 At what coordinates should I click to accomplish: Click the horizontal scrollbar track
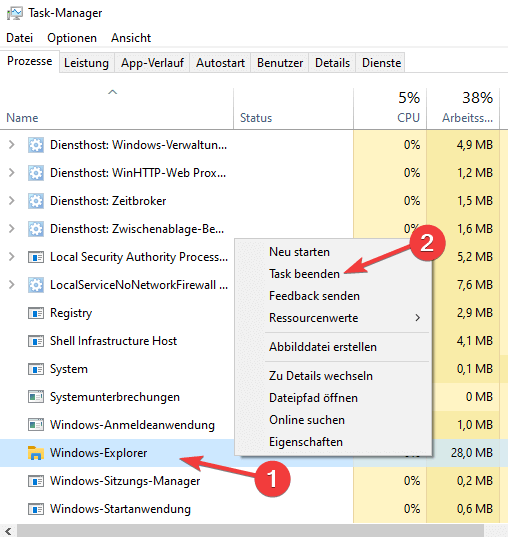coord(250,531)
